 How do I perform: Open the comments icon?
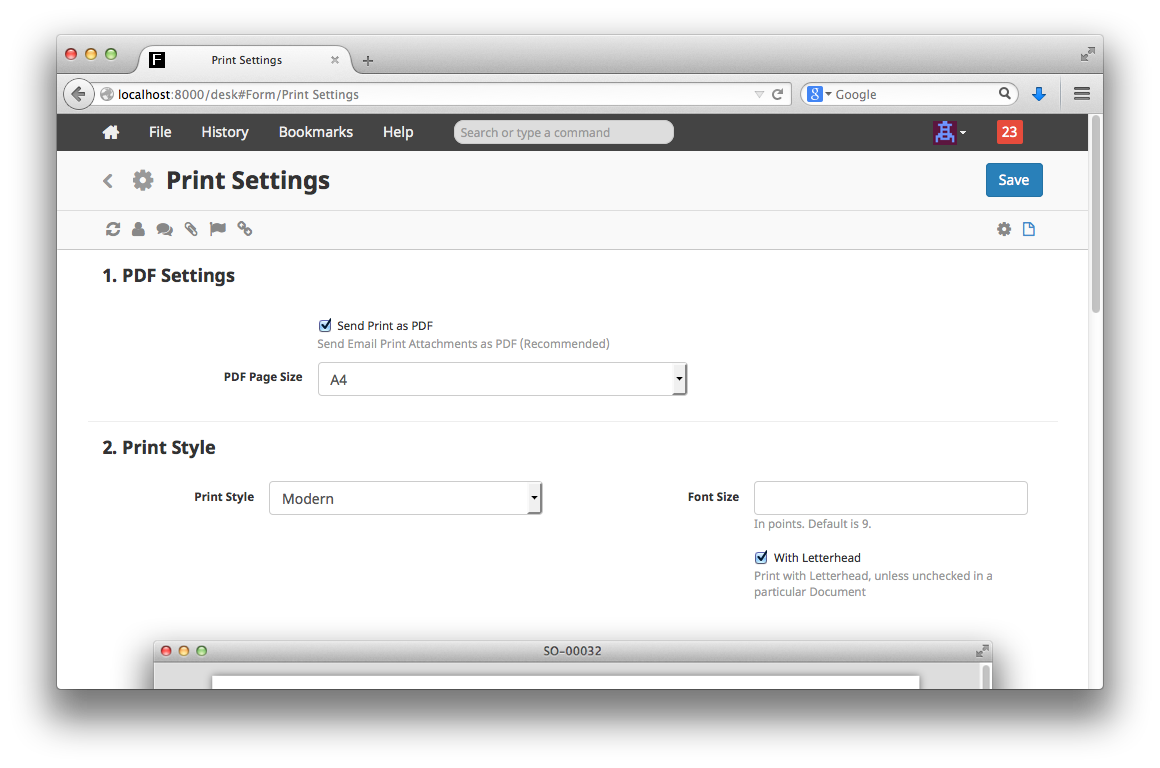[x=164, y=229]
